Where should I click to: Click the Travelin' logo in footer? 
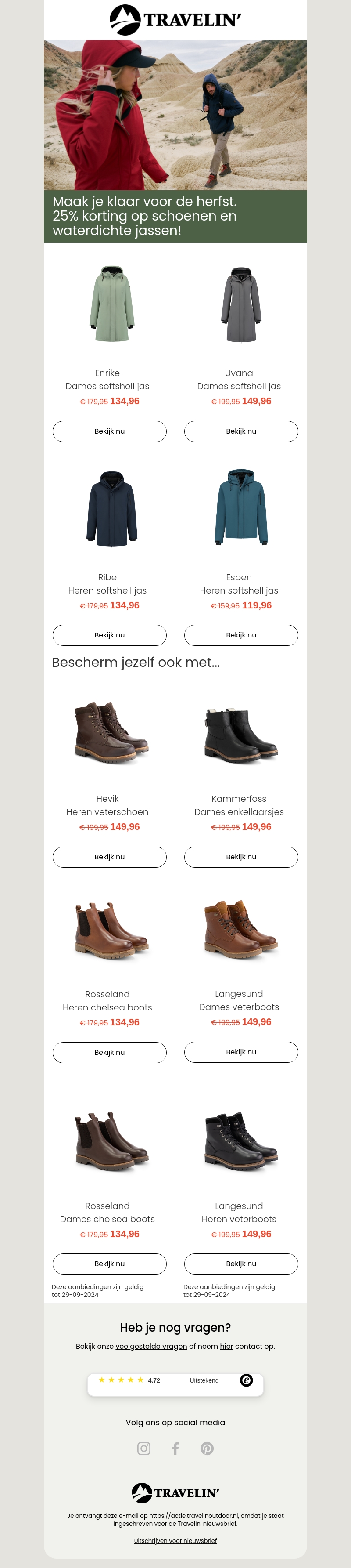coord(175,1492)
